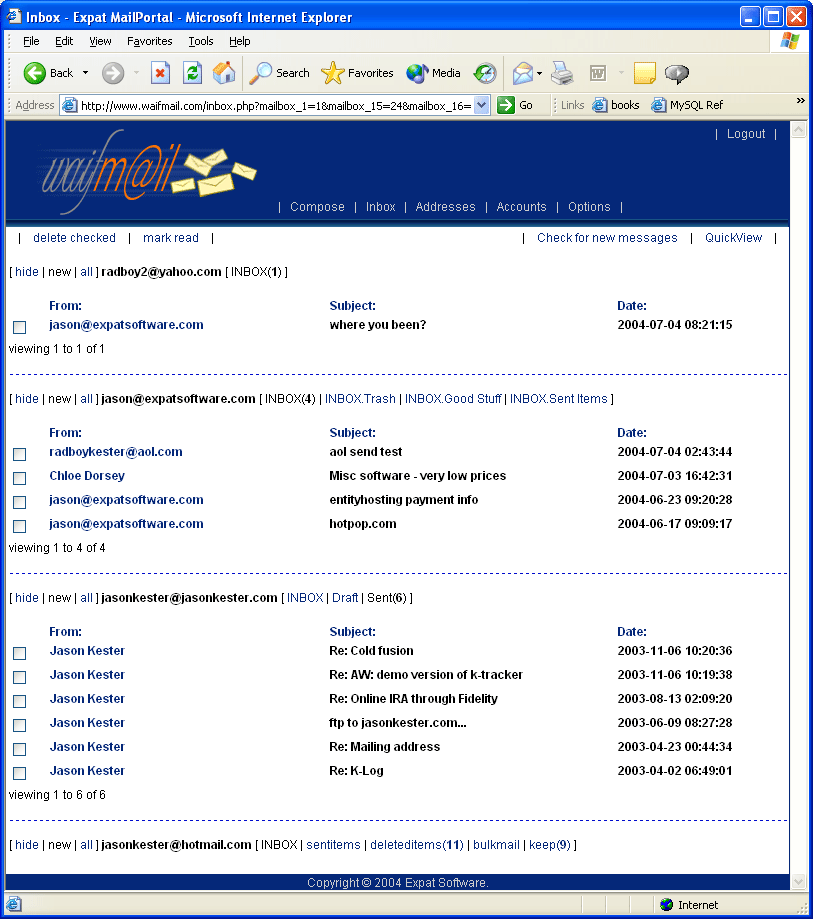Screen dimensions: 813x919
Task: Open the 'ftp to jasonkester.com...' message subject
Action: pos(397,723)
